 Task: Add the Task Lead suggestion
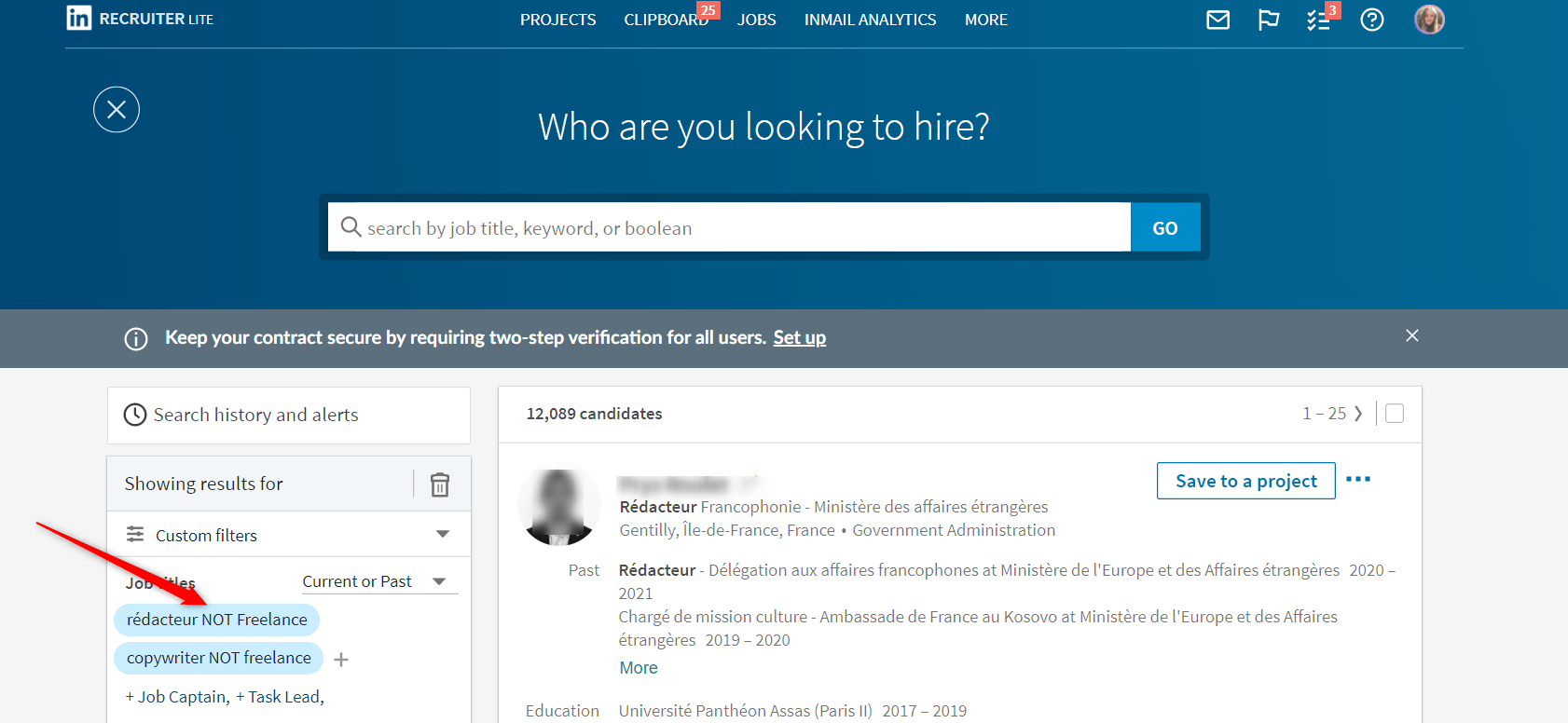pyautogui.click(x=280, y=697)
